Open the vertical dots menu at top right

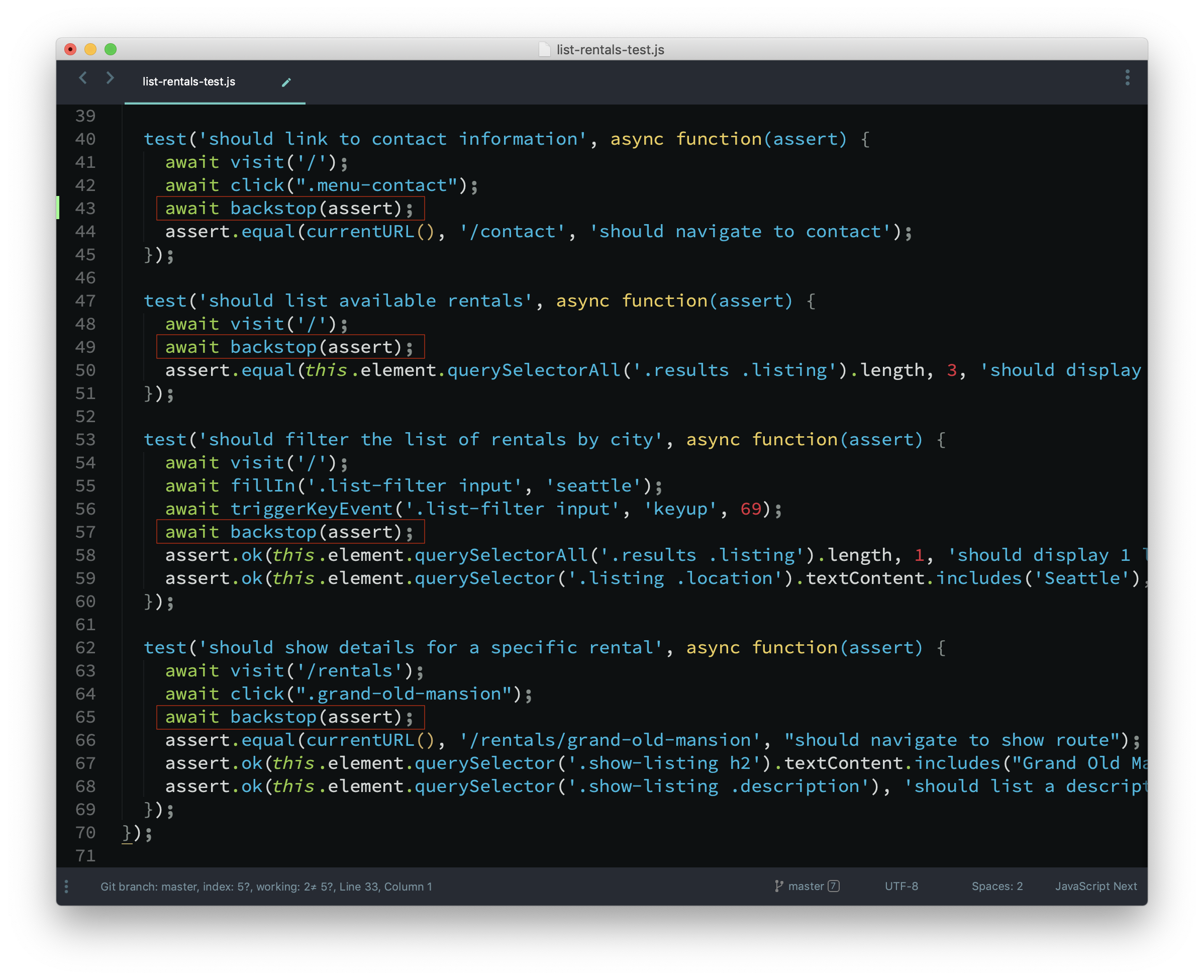(1127, 78)
